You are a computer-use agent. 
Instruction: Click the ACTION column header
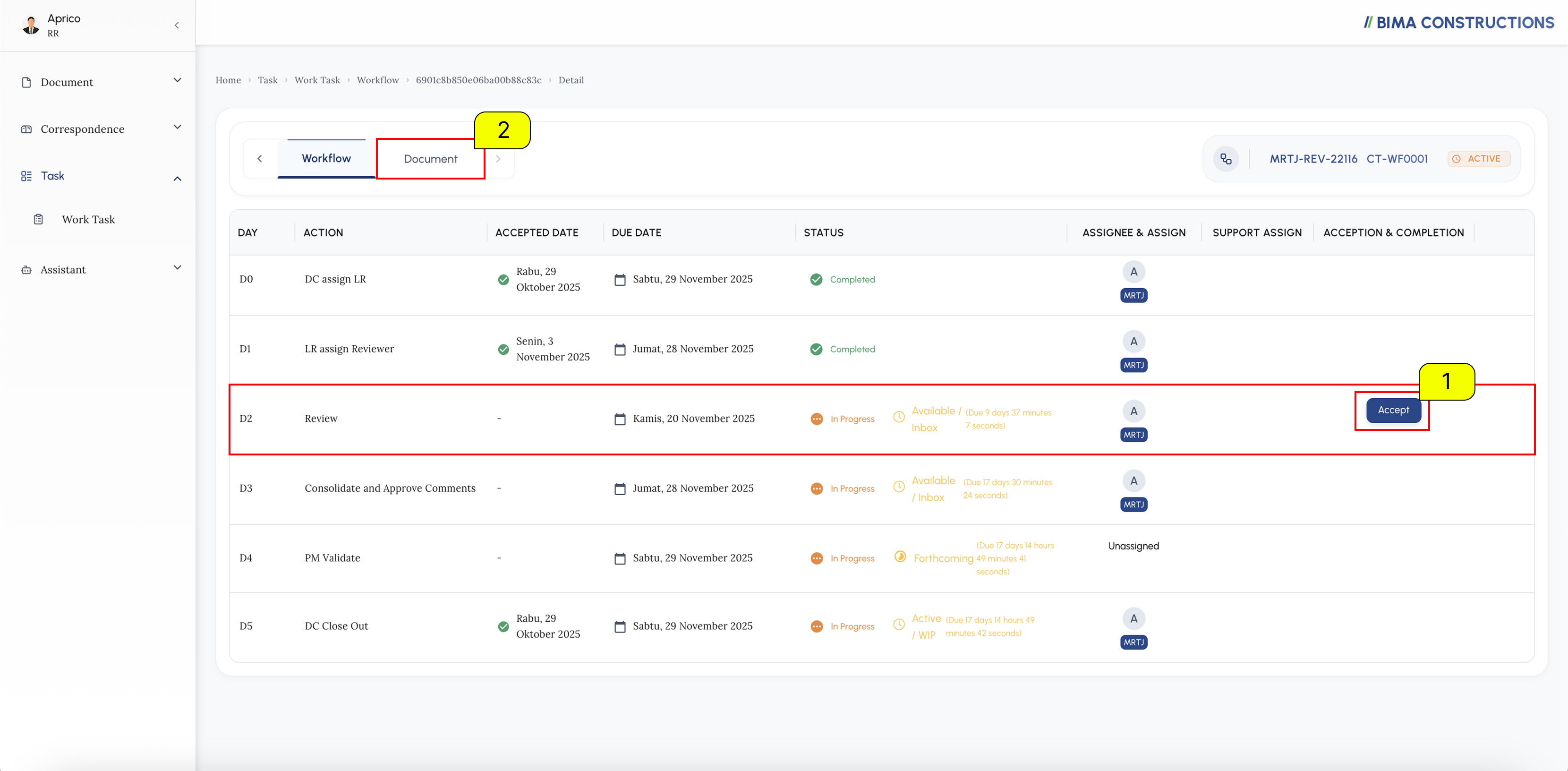[323, 232]
